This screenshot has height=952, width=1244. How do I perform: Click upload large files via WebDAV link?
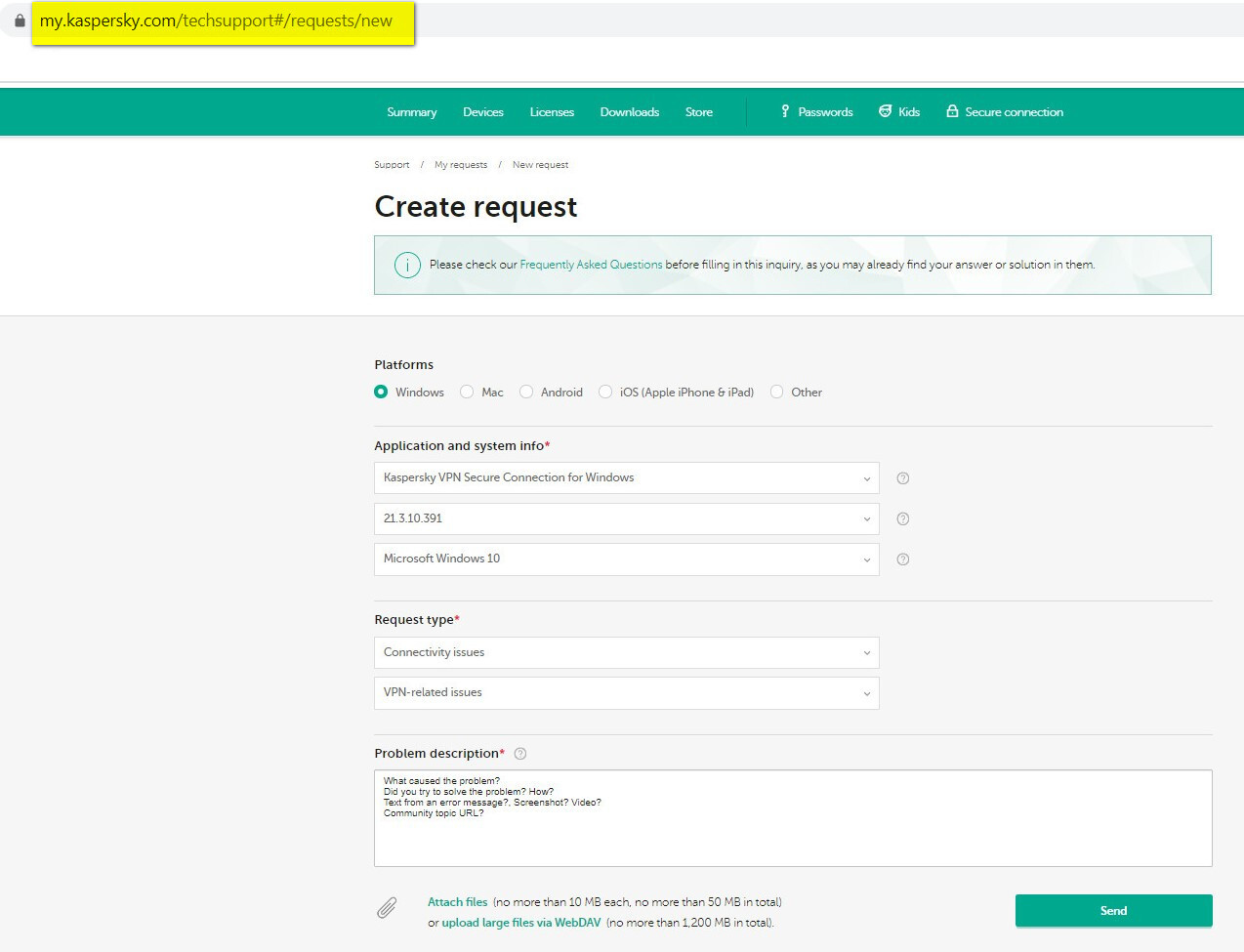pos(521,923)
